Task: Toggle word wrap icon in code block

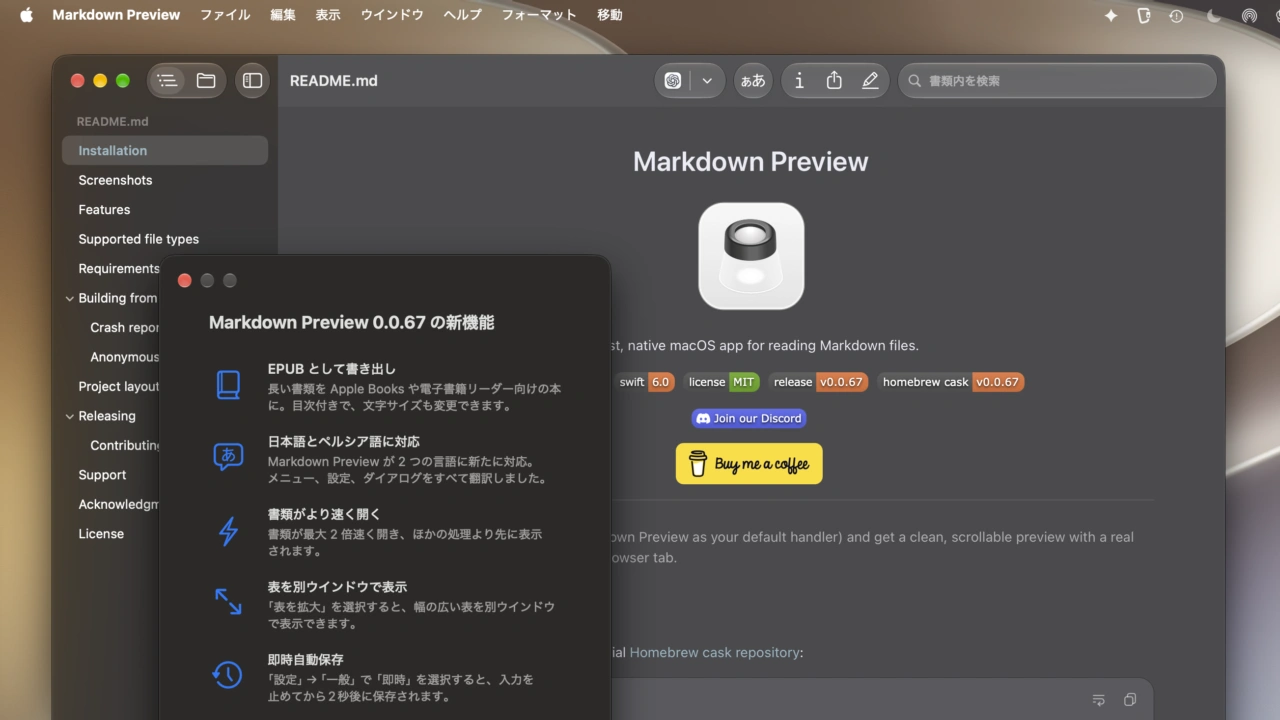Action: [x=1099, y=700]
